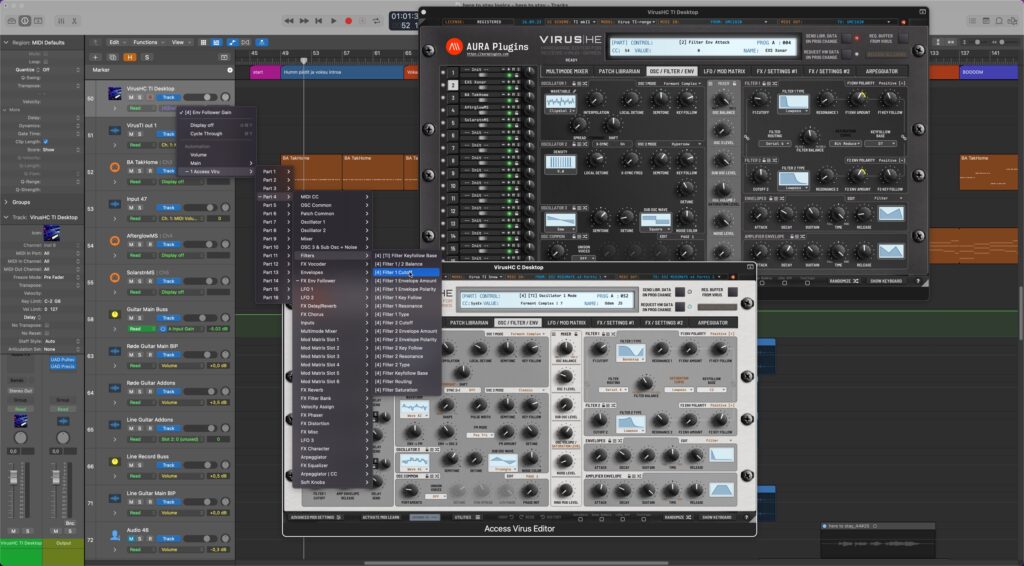
Task: Click the Rewind transport button
Action: (289, 21)
